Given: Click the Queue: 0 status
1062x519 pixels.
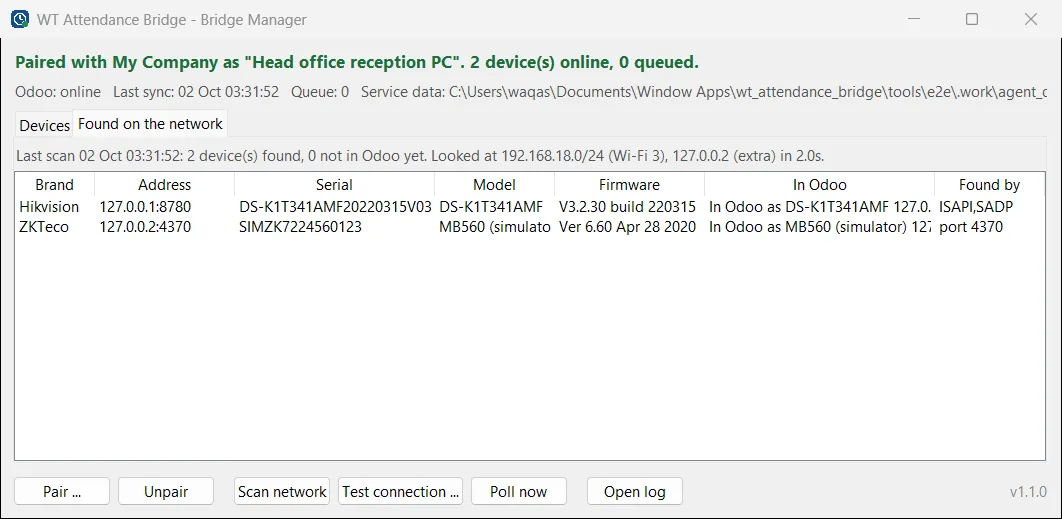Looking at the screenshot, I should (320, 92).
